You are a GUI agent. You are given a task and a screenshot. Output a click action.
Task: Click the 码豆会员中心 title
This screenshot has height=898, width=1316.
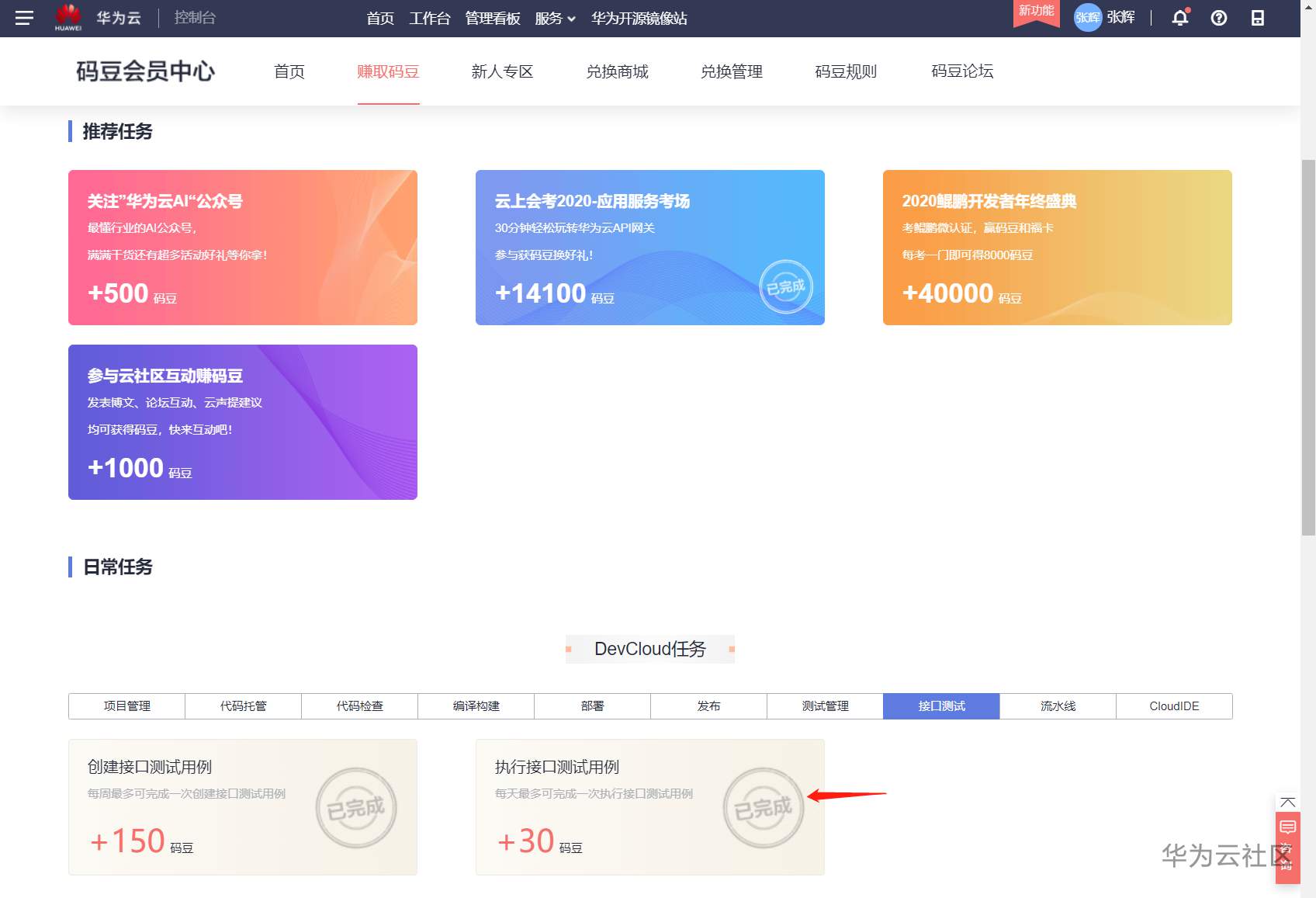click(145, 71)
